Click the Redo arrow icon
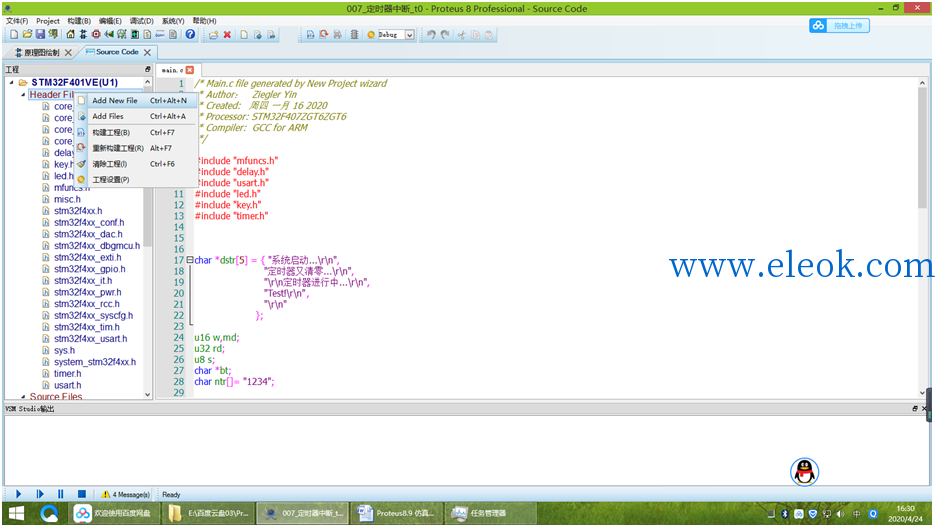The height and width of the screenshot is (527, 935). tap(445, 35)
